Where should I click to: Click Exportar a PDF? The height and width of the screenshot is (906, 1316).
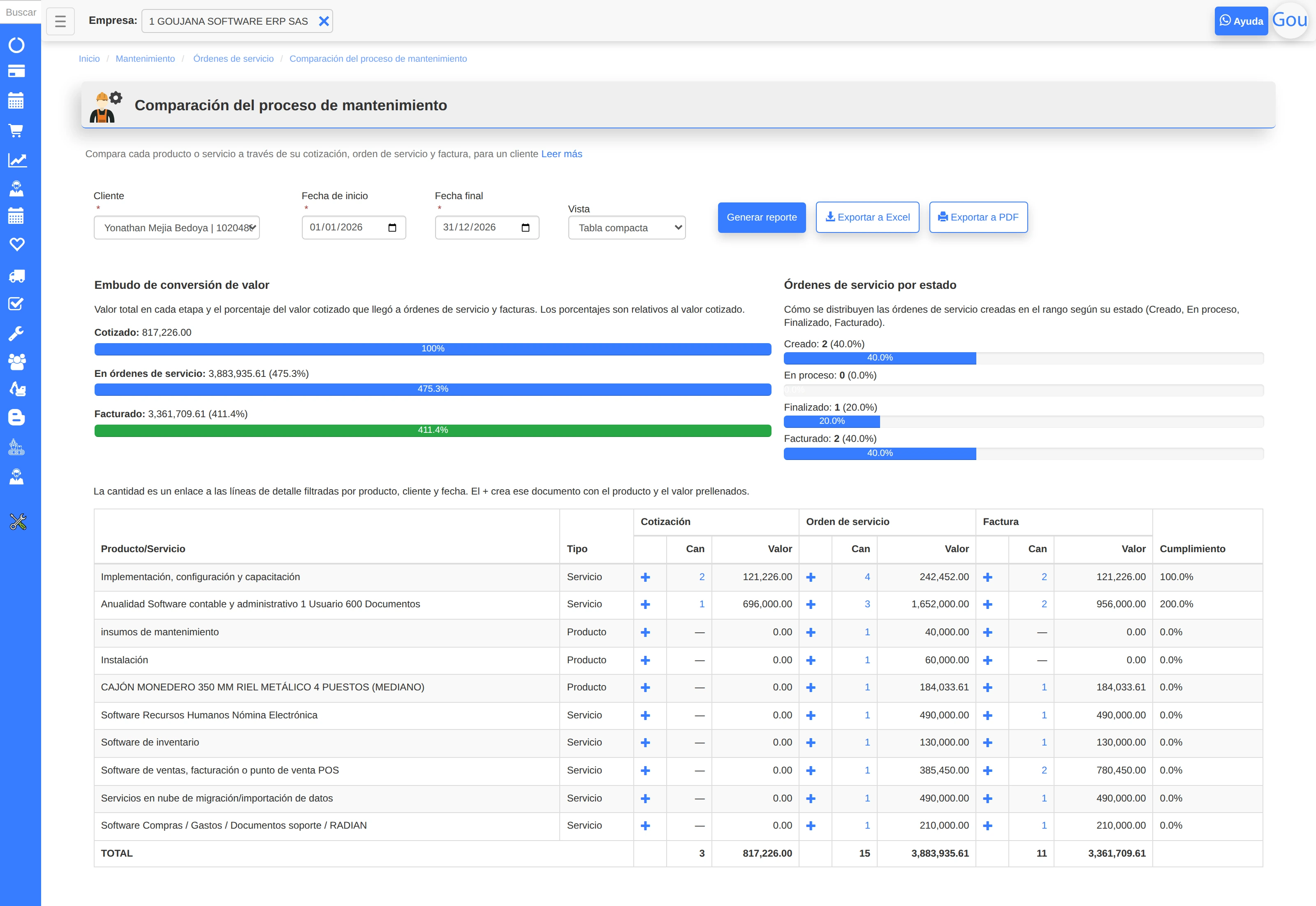coord(978,217)
